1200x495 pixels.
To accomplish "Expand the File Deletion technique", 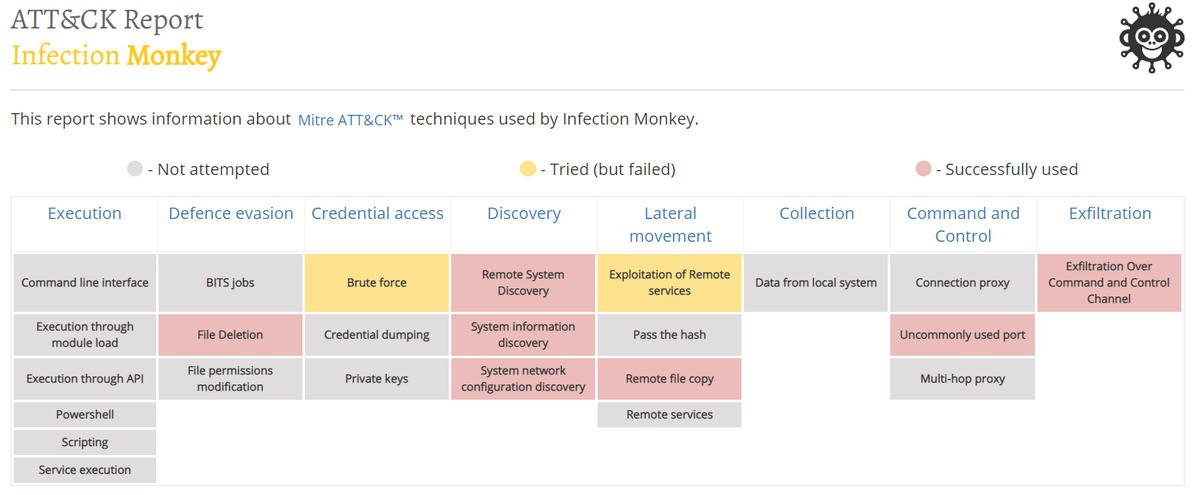I will pos(231,335).
